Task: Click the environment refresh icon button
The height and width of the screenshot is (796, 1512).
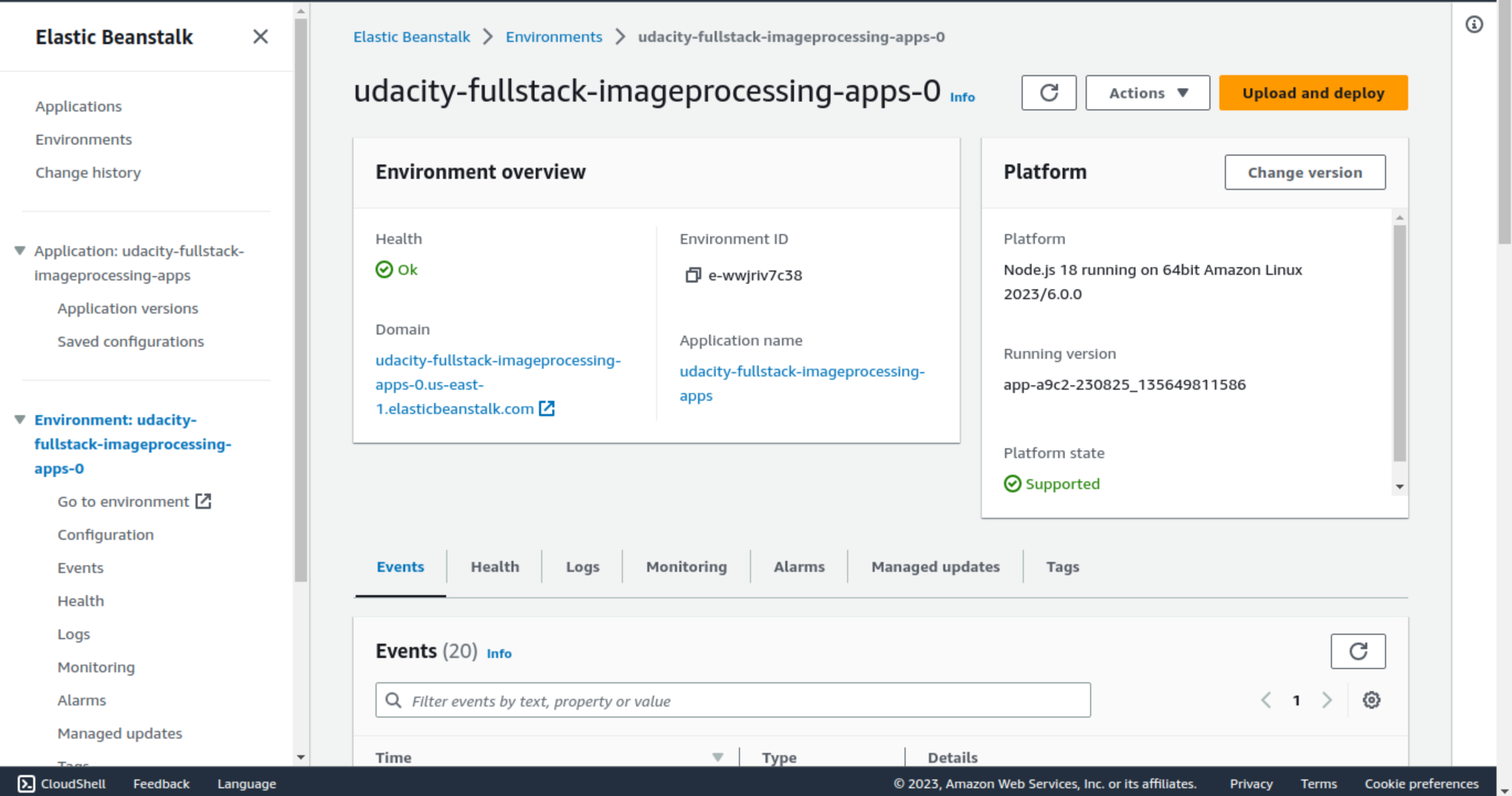Action: pyautogui.click(x=1048, y=93)
